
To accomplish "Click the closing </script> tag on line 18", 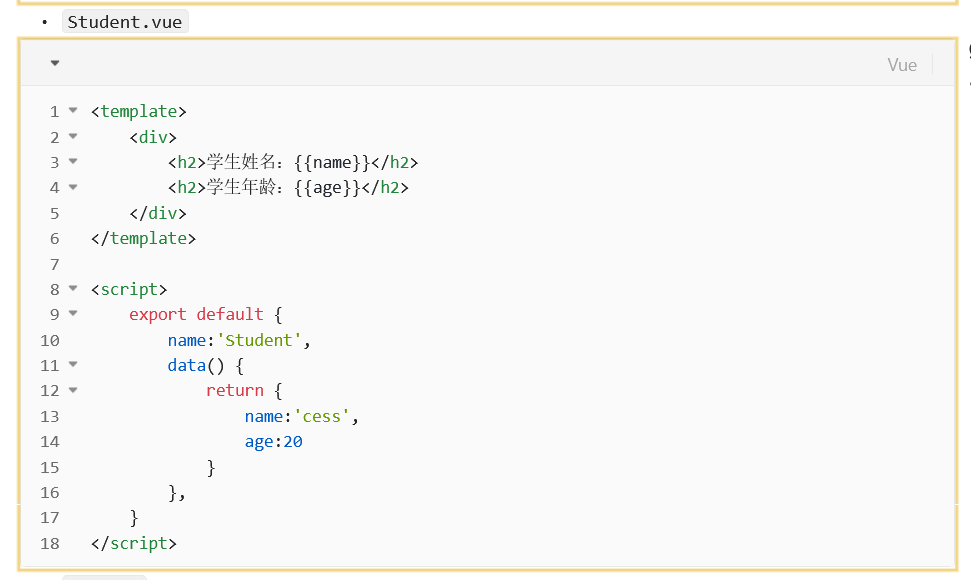I will pyautogui.click(x=133, y=544).
